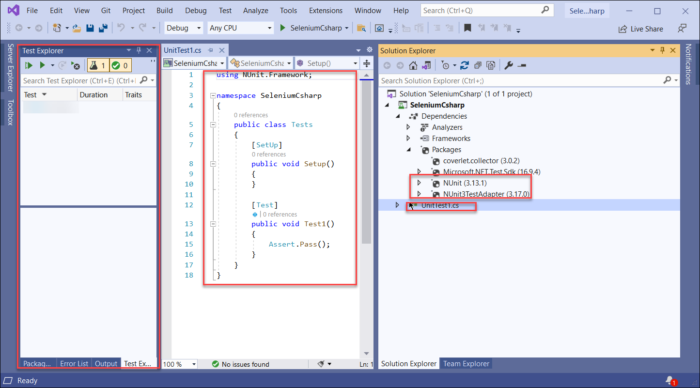Collapse the Packages tree node

click(408, 150)
